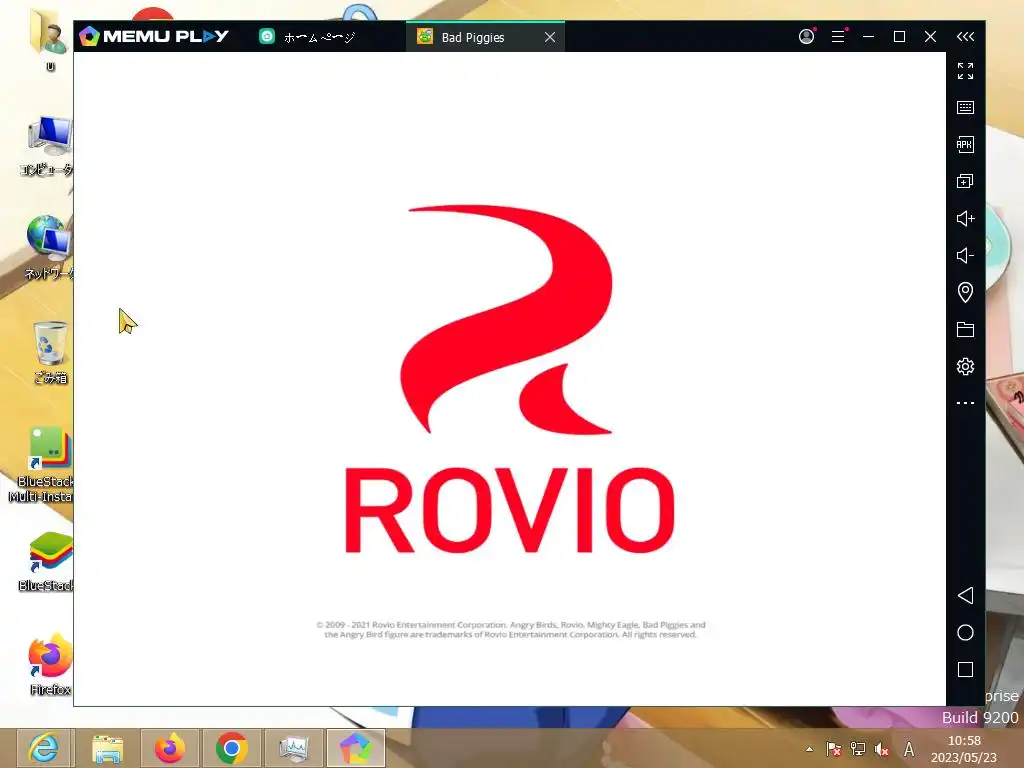Image resolution: width=1024 pixels, height=768 pixels.
Task: Show hidden system tray icons
Action: tap(810, 749)
